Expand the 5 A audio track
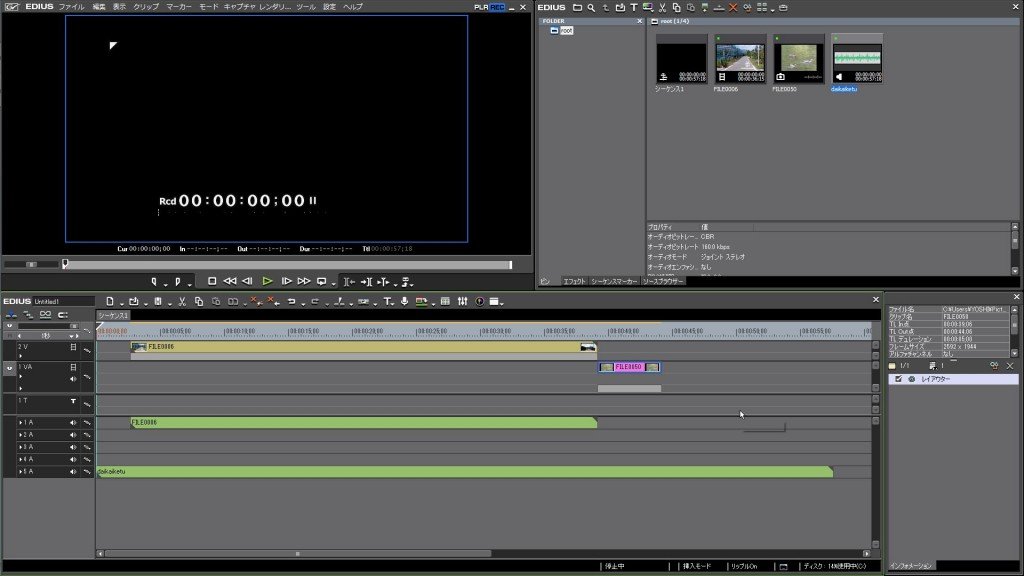This screenshot has height=576, width=1024. point(20,472)
